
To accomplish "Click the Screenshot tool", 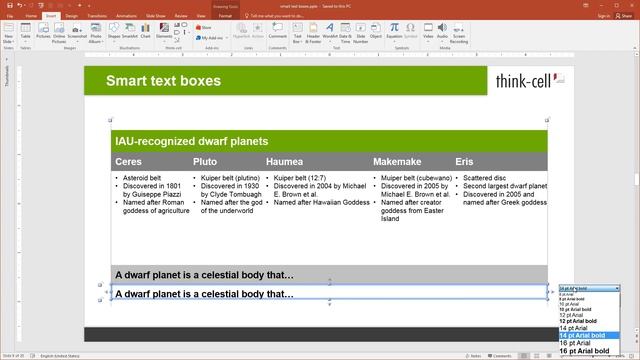I will click(x=77, y=33).
